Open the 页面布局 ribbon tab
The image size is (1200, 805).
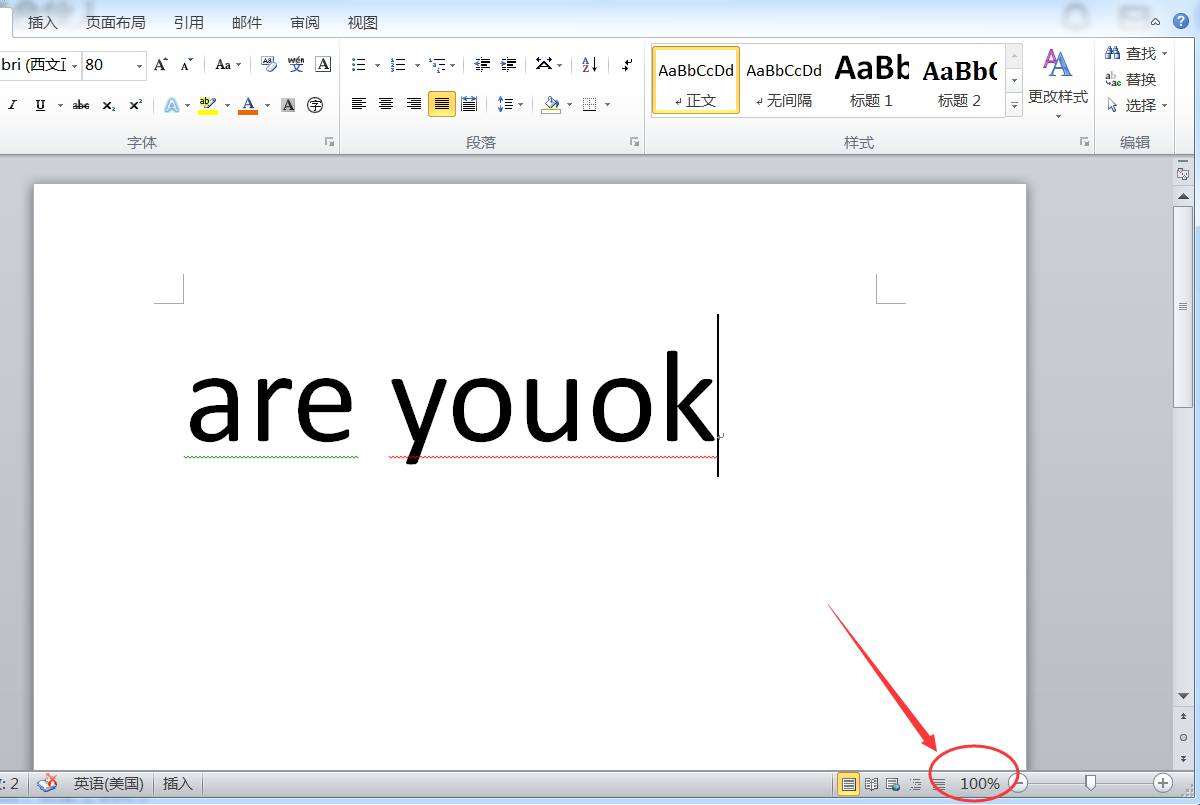(x=115, y=22)
